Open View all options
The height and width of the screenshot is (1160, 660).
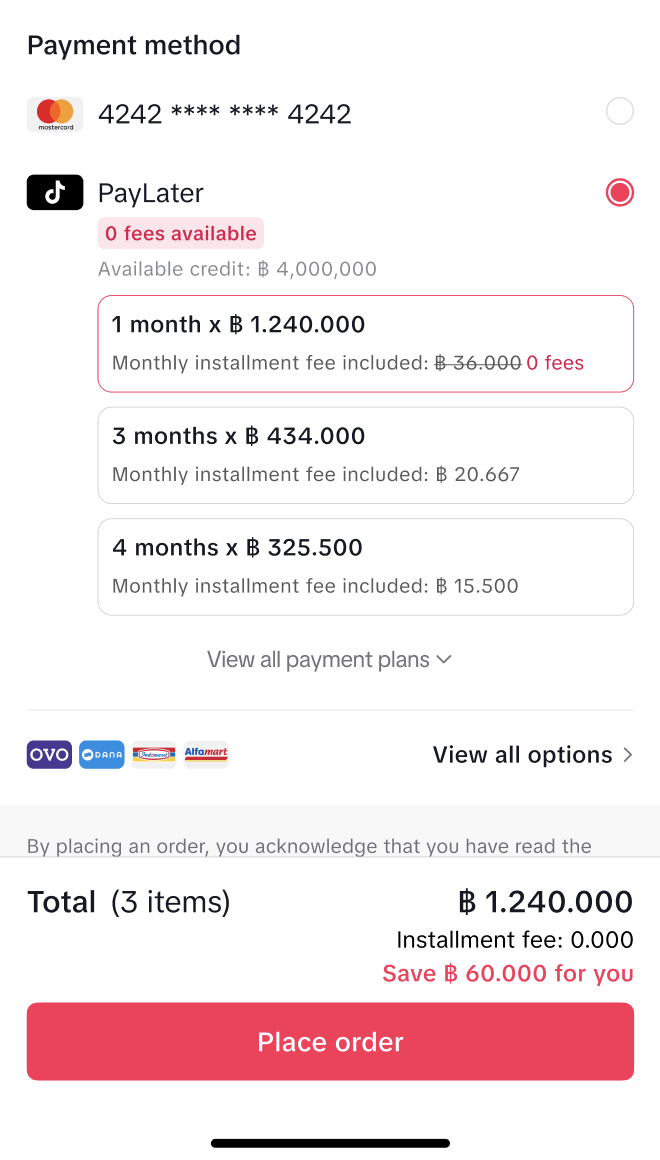pyautogui.click(x=522, y=755)
